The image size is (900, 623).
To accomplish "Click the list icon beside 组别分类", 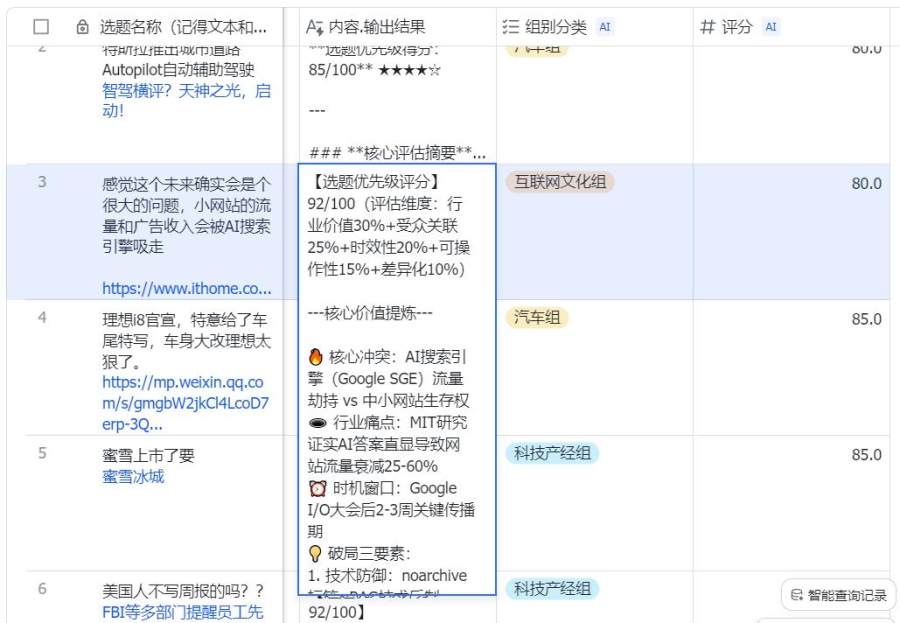I will pyautogui.click(x=511, y=27).
